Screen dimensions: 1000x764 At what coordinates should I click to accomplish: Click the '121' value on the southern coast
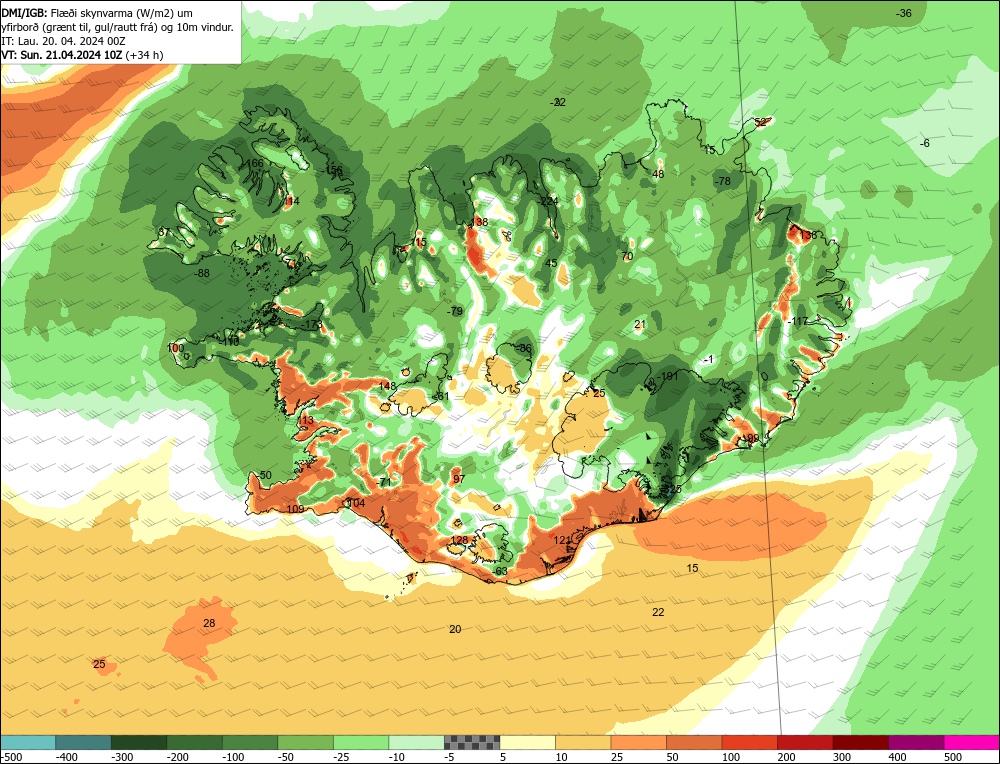tap(562, 540)
